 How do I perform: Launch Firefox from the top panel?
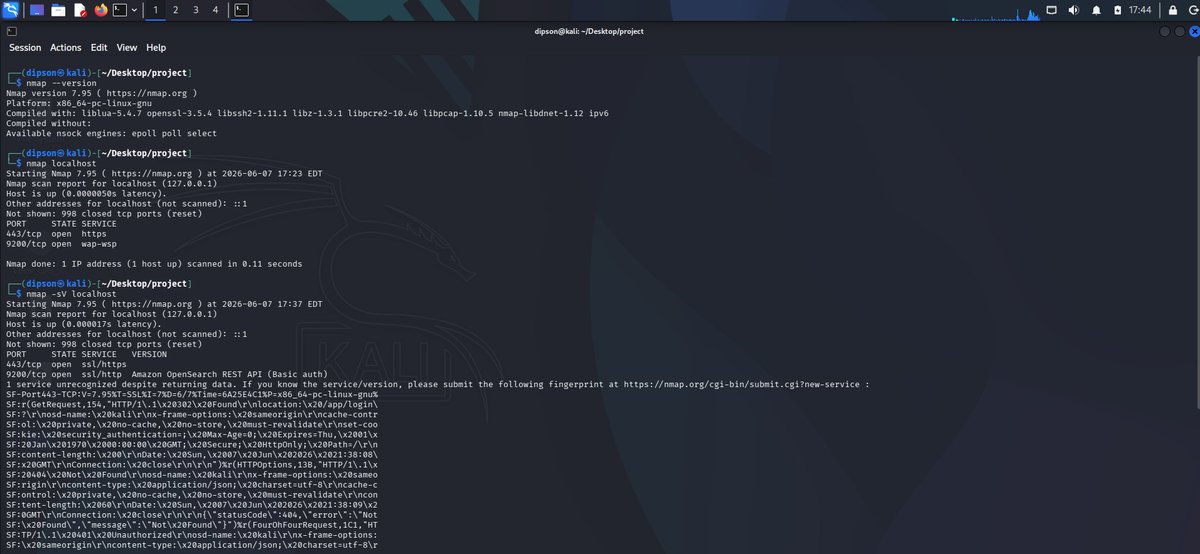coord(101,10)
